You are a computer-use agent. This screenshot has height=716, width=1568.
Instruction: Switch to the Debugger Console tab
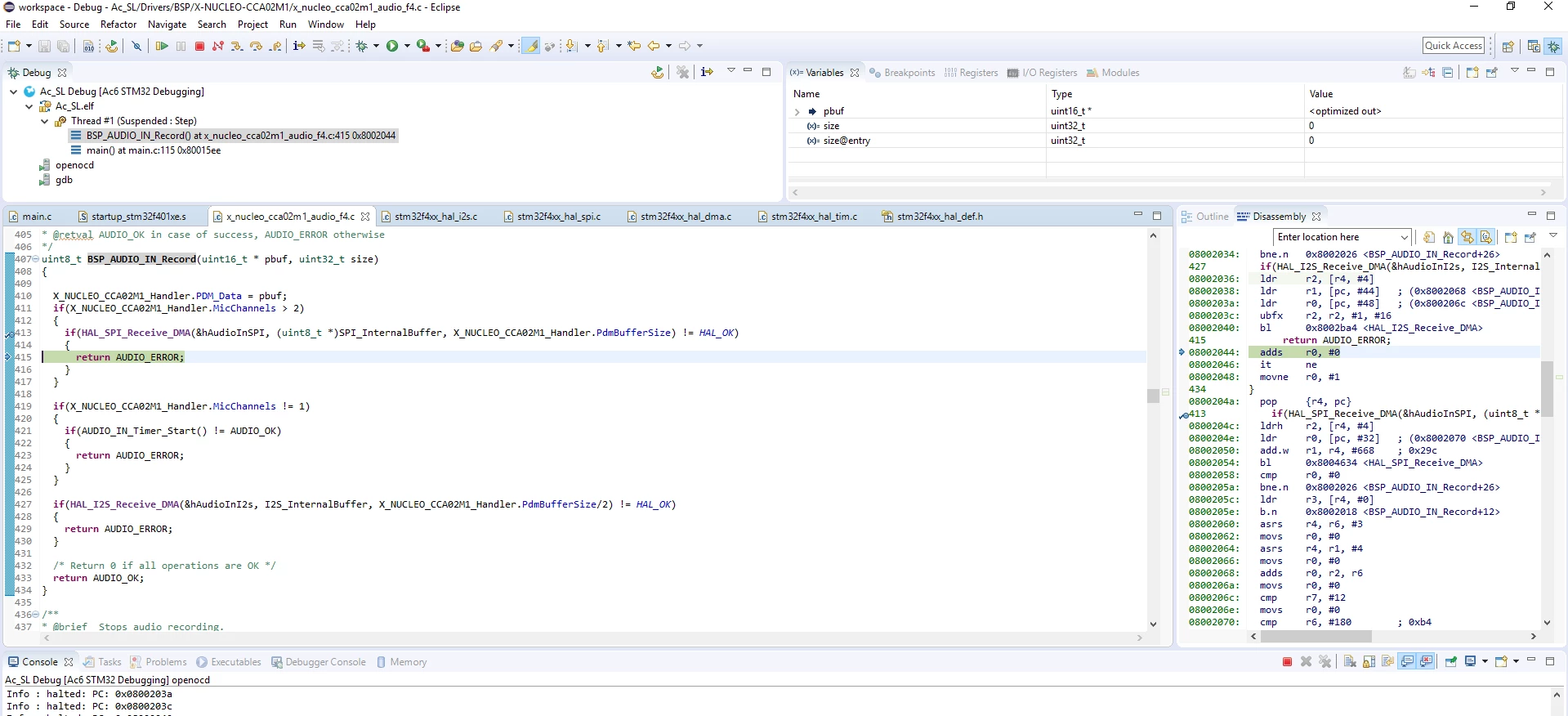(x=318, y=662)
